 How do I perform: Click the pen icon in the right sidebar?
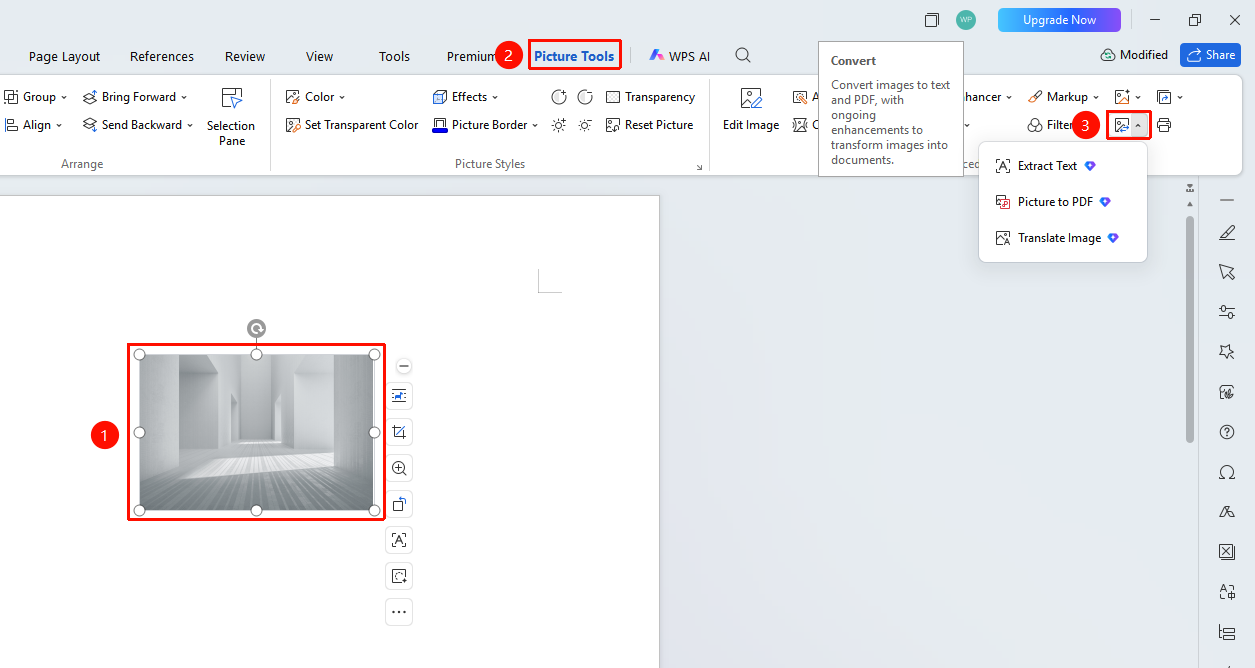pyautogui.click(x=1227, y=233)
